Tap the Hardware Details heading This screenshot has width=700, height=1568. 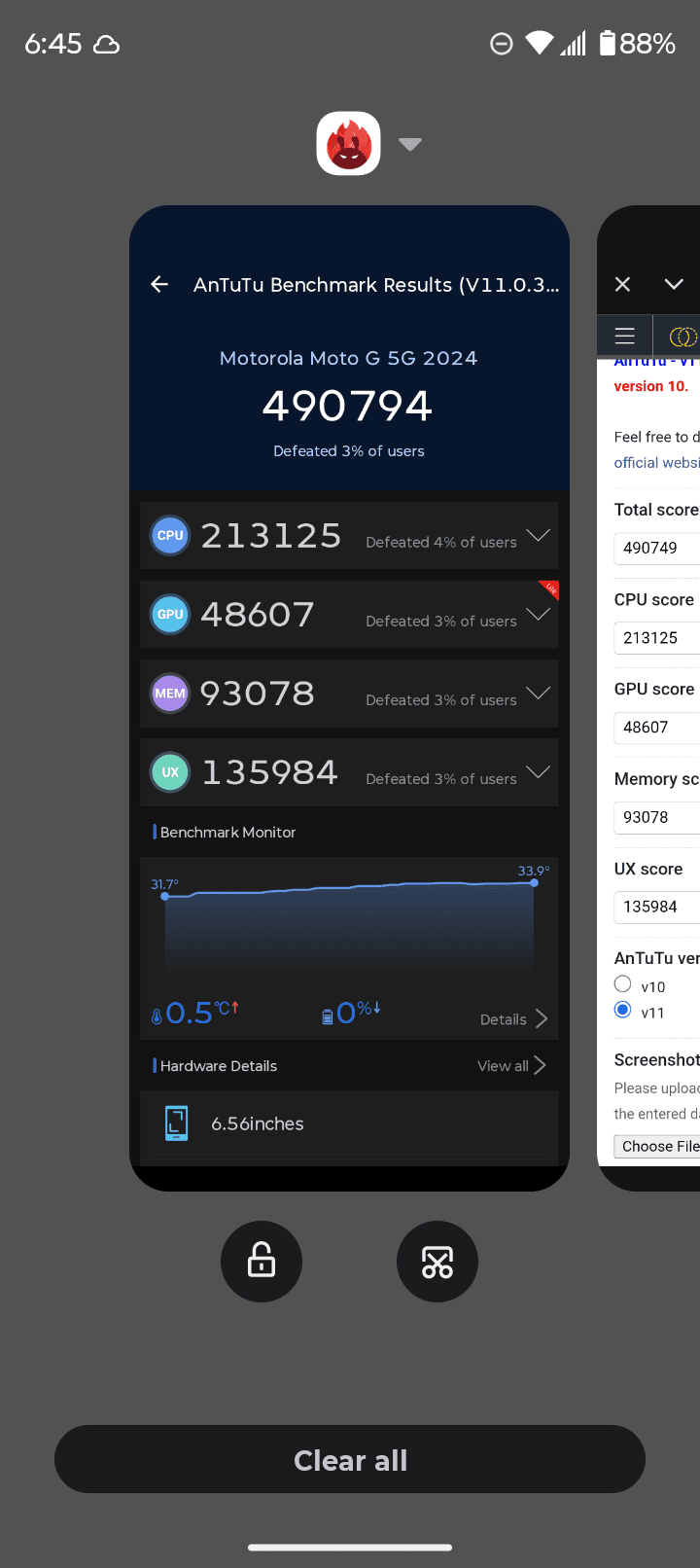(219, 1066)
